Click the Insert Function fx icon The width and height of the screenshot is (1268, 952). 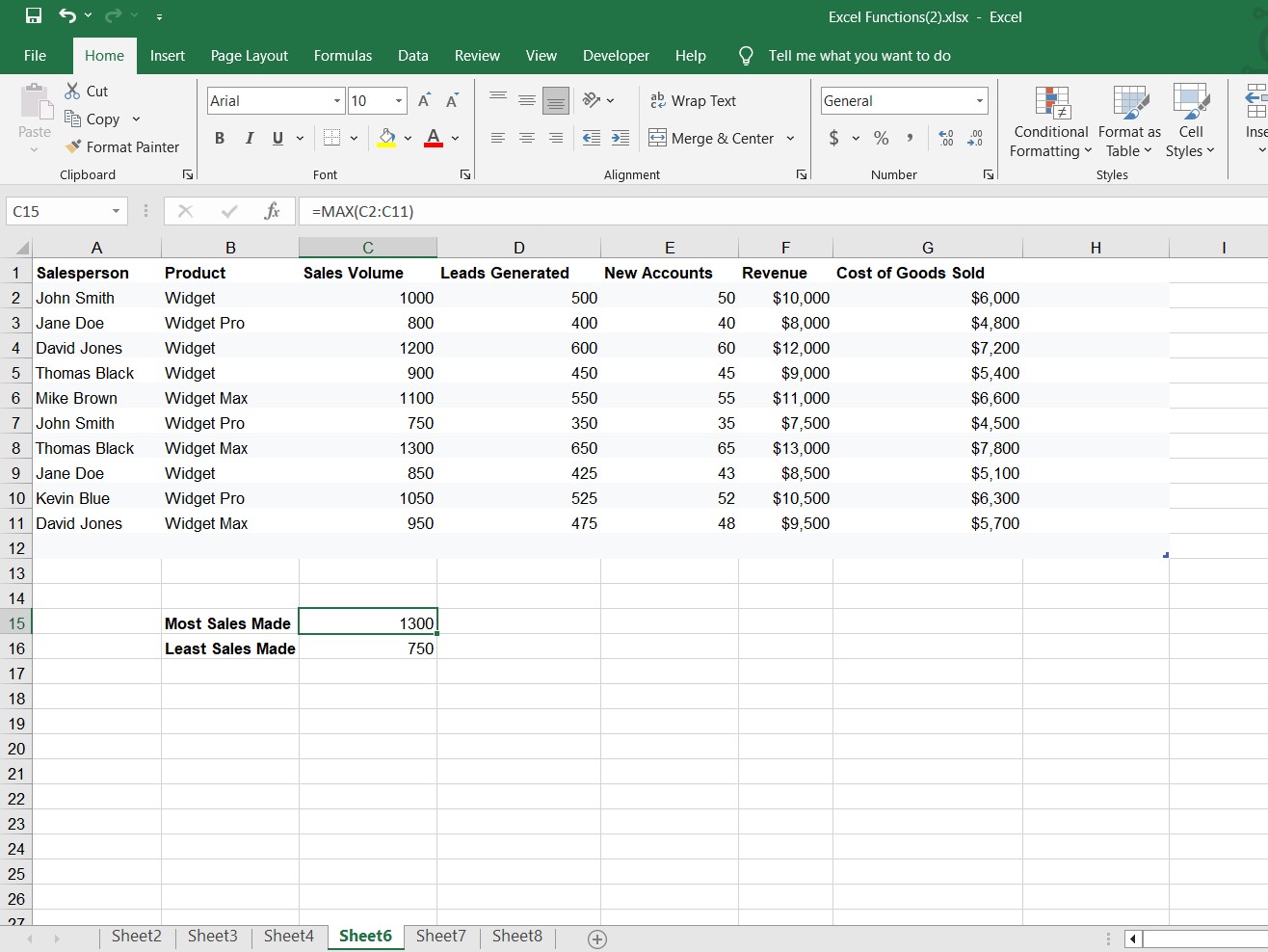pos(273,211)
